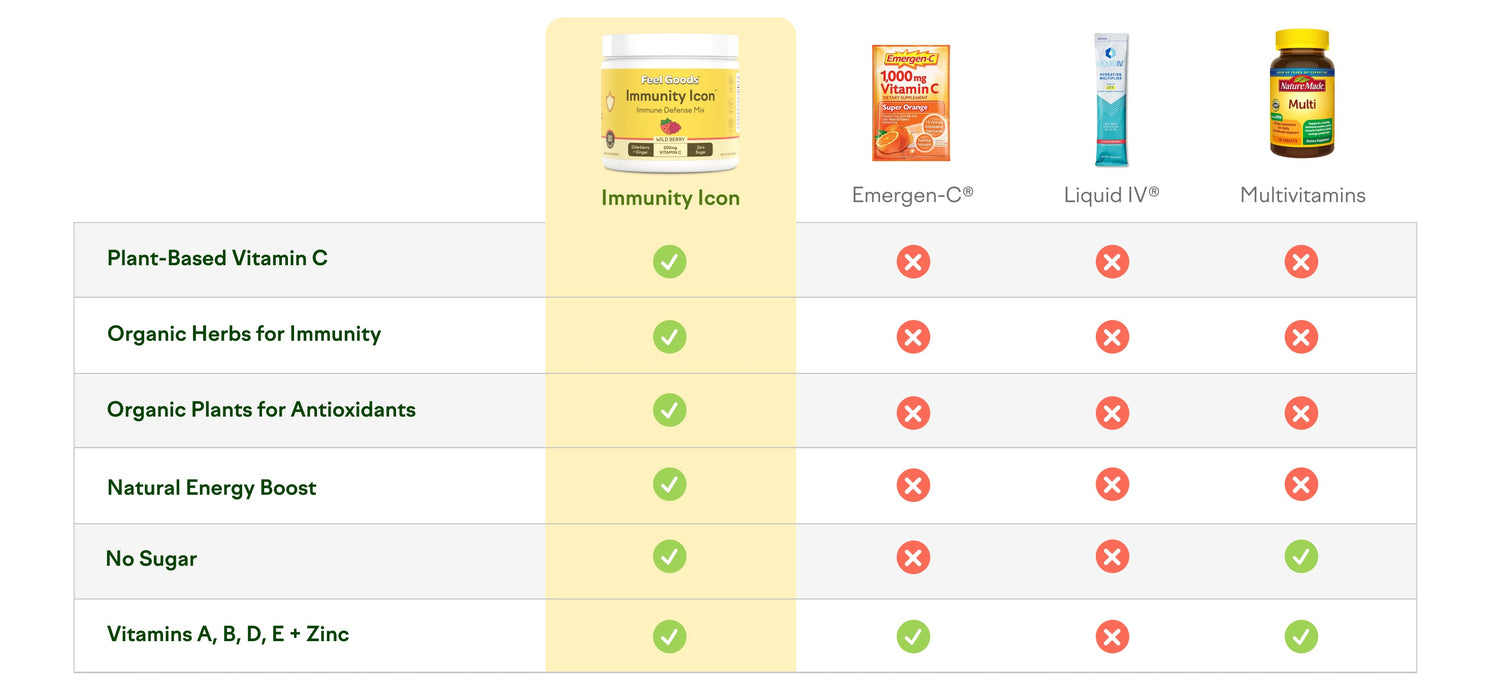Click the Emergen-C orange packet image
The image size is (1500, 695).
coord(910,102)
